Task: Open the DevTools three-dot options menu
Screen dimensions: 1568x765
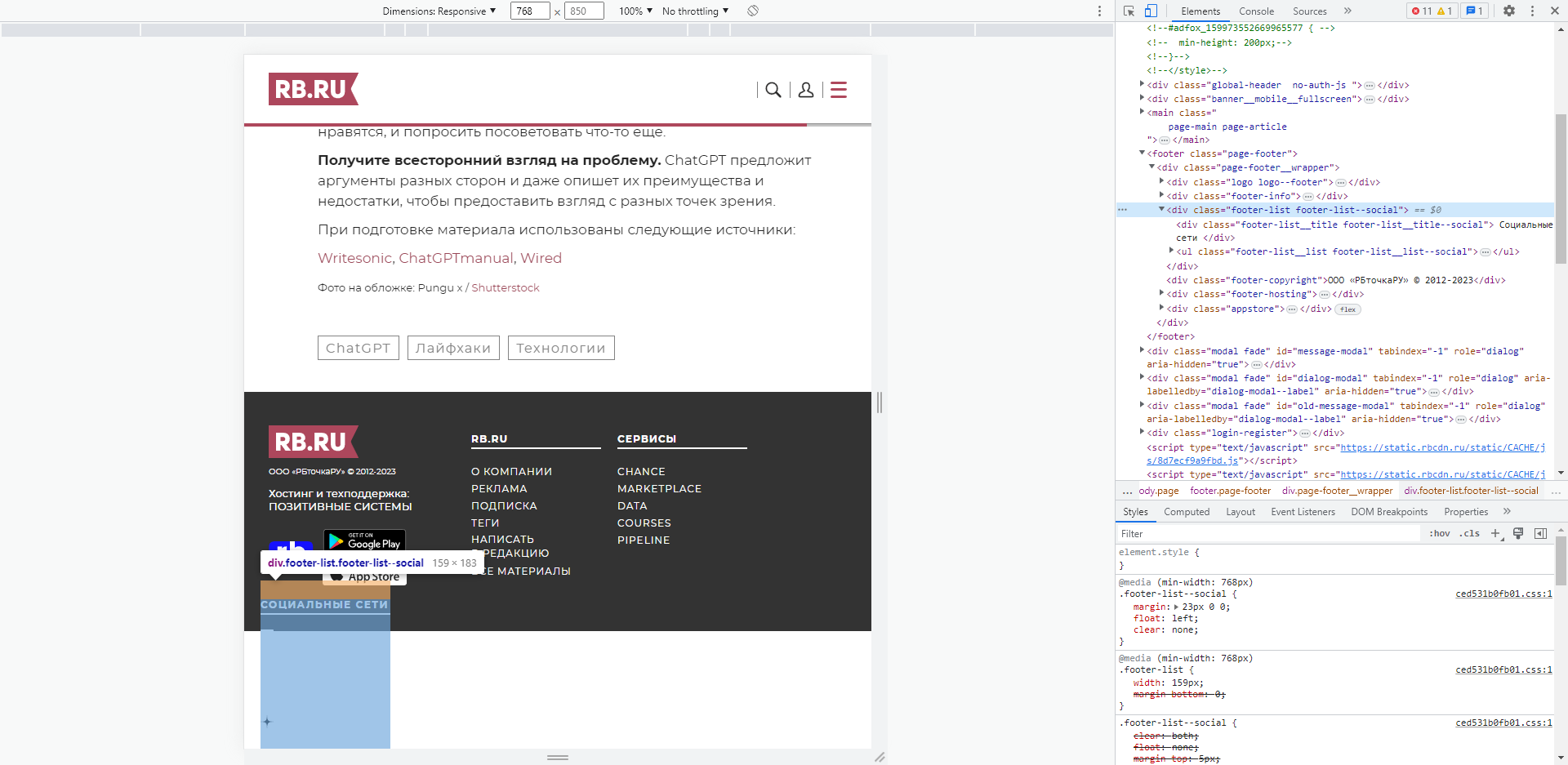Action: pyautogui.click(x=1534, y=11)
